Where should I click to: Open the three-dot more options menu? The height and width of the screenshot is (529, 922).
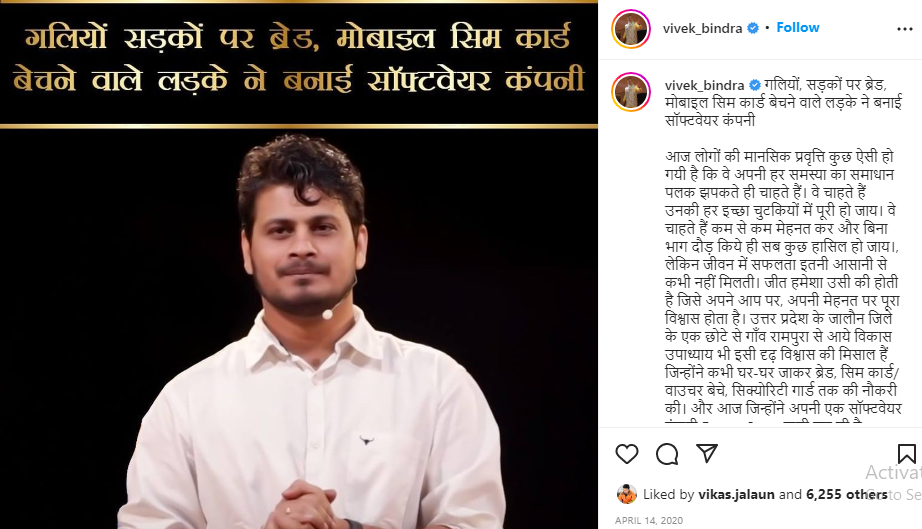point(904,29)
